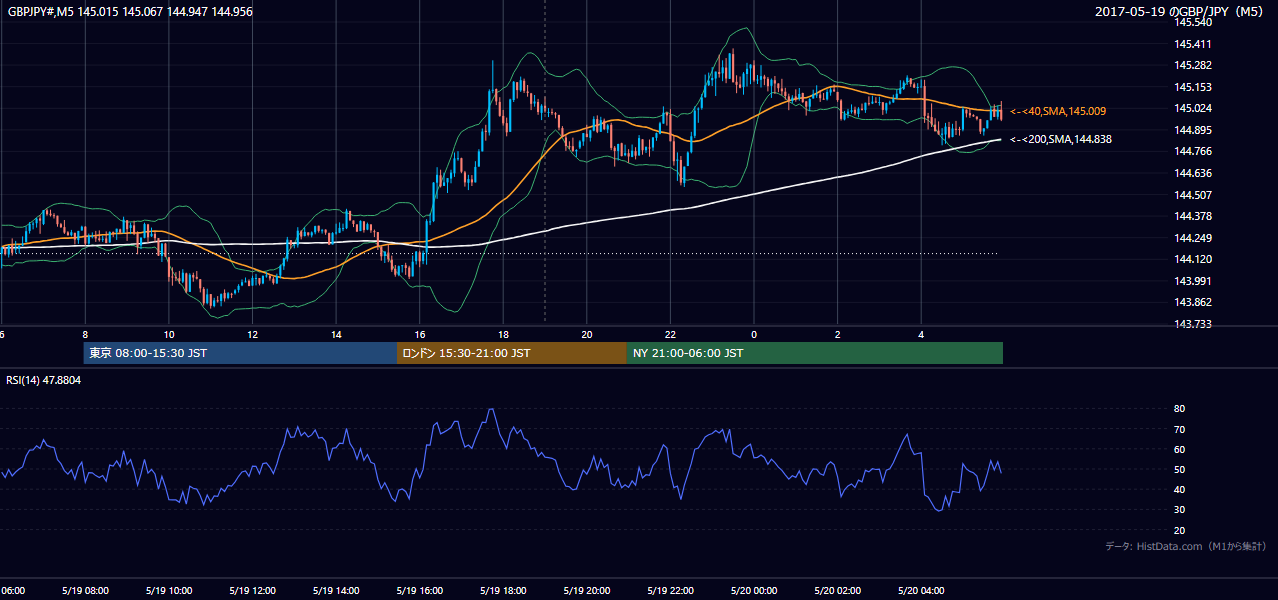Click the 5/19 14:00 bottom date label
The width and height of the screenshot is (1278, 600).
tap(336, 591)
